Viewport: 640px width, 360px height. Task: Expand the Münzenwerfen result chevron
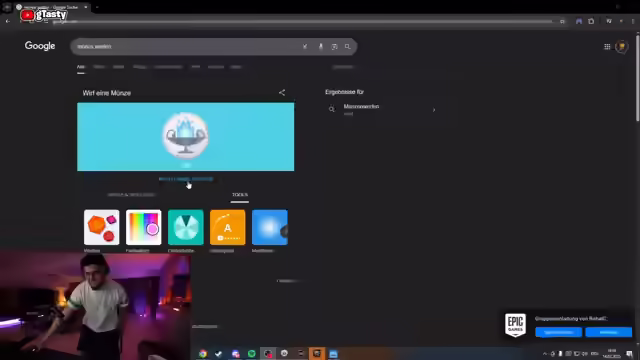click(434, 110)
